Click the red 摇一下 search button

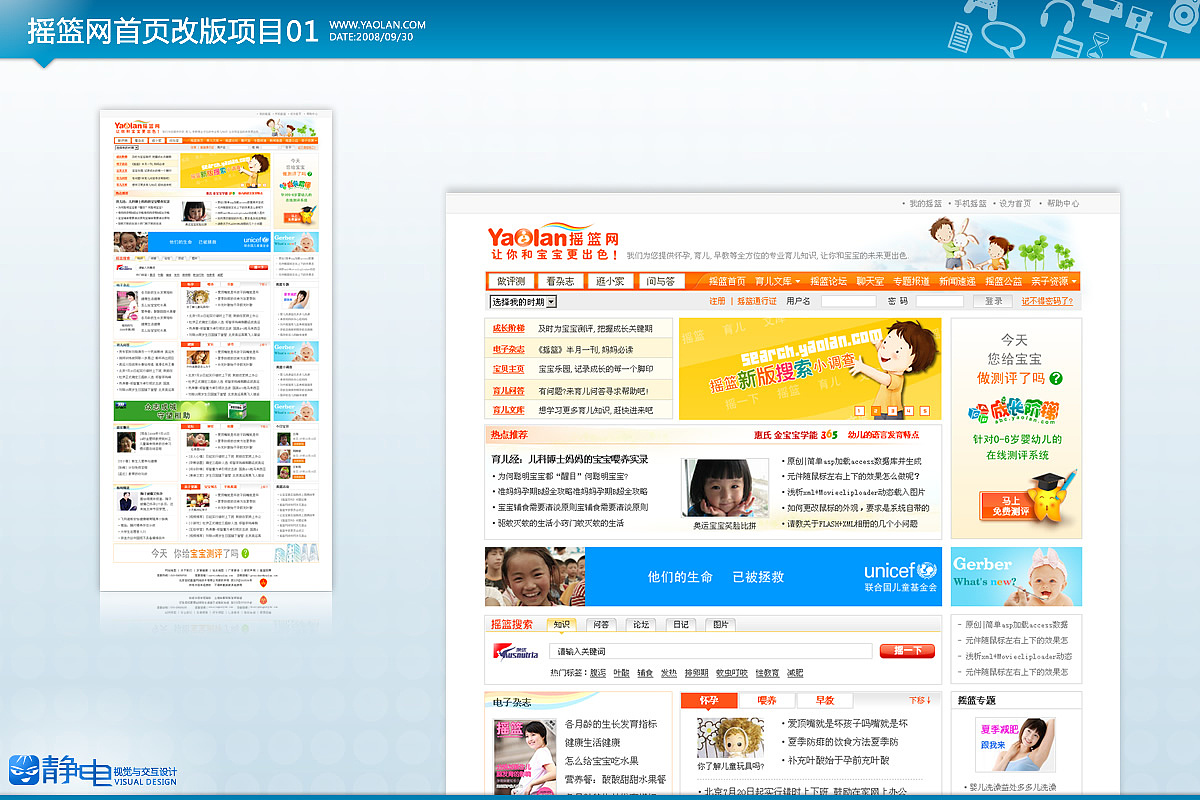click(908, 649)
